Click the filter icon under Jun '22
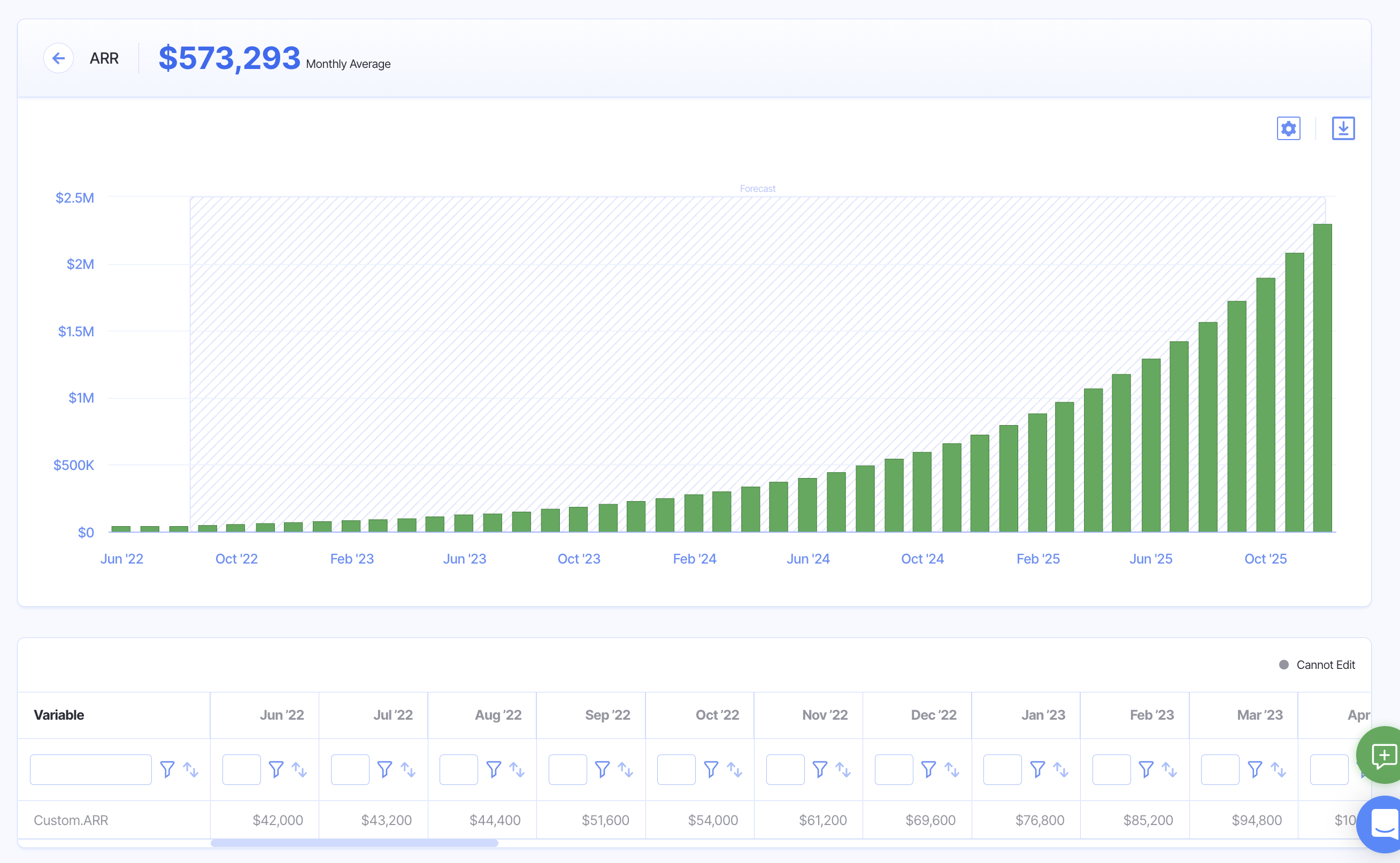 click(276, 769)
